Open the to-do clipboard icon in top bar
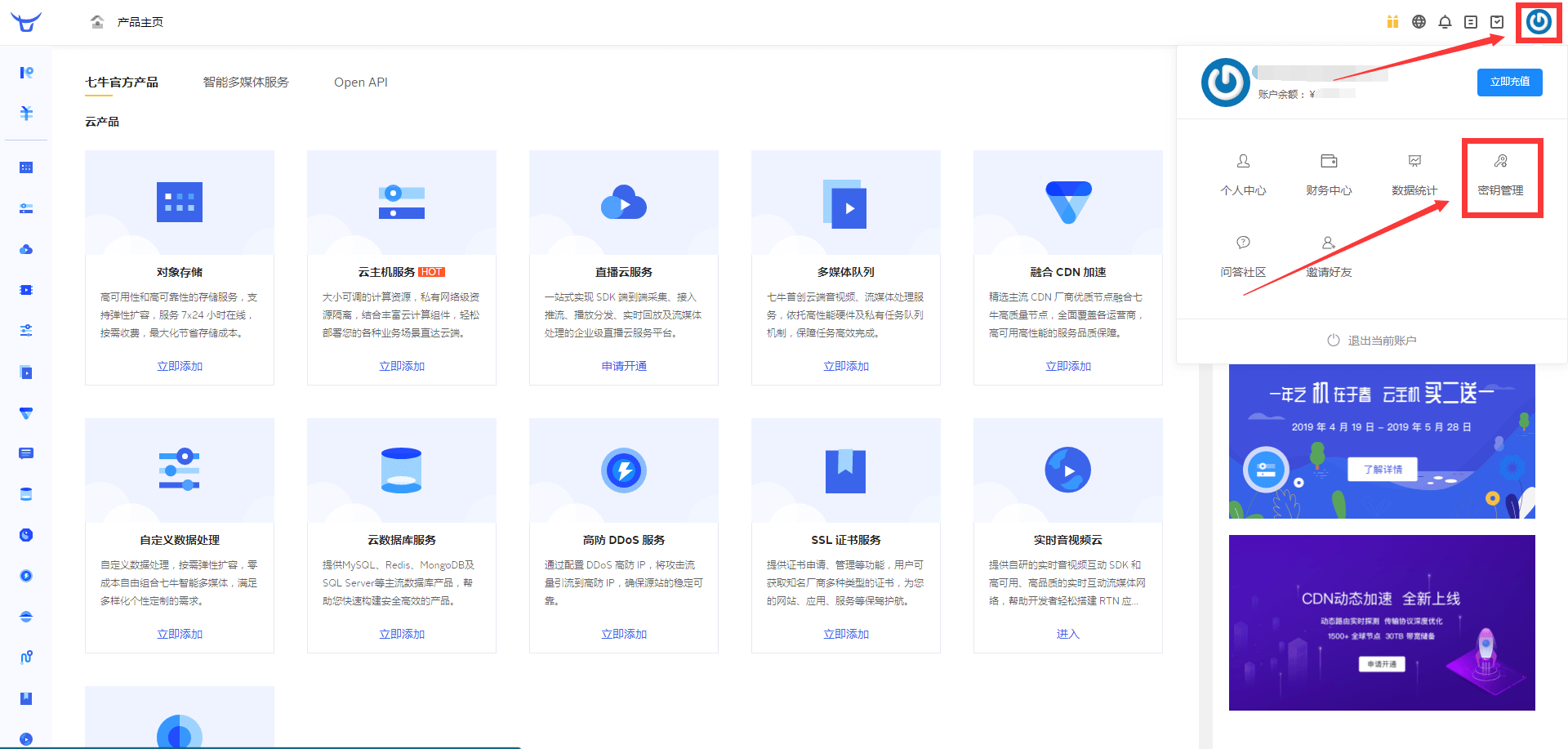This screenshot has height=749, width=1568. pyautogui.click(x=1497, y=22)
